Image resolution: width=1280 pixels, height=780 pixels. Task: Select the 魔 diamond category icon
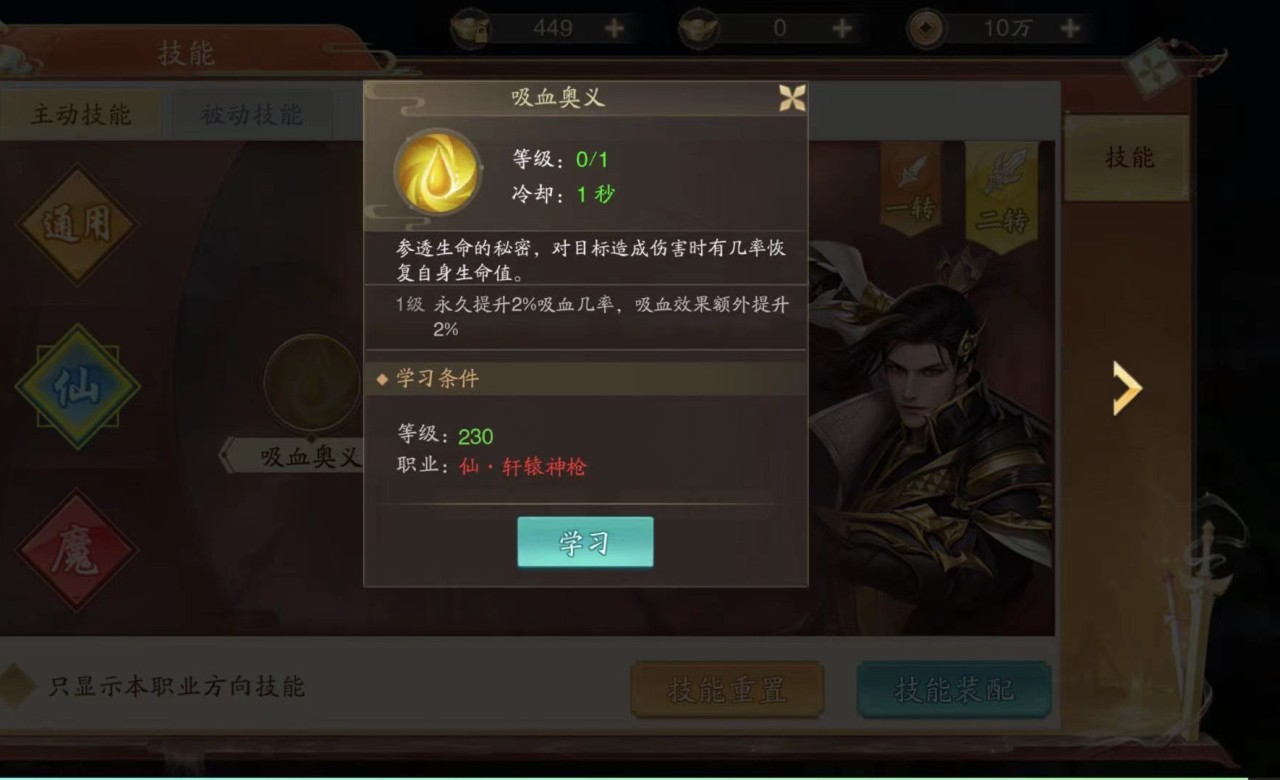pyautogui.click(x=77, y=550)
